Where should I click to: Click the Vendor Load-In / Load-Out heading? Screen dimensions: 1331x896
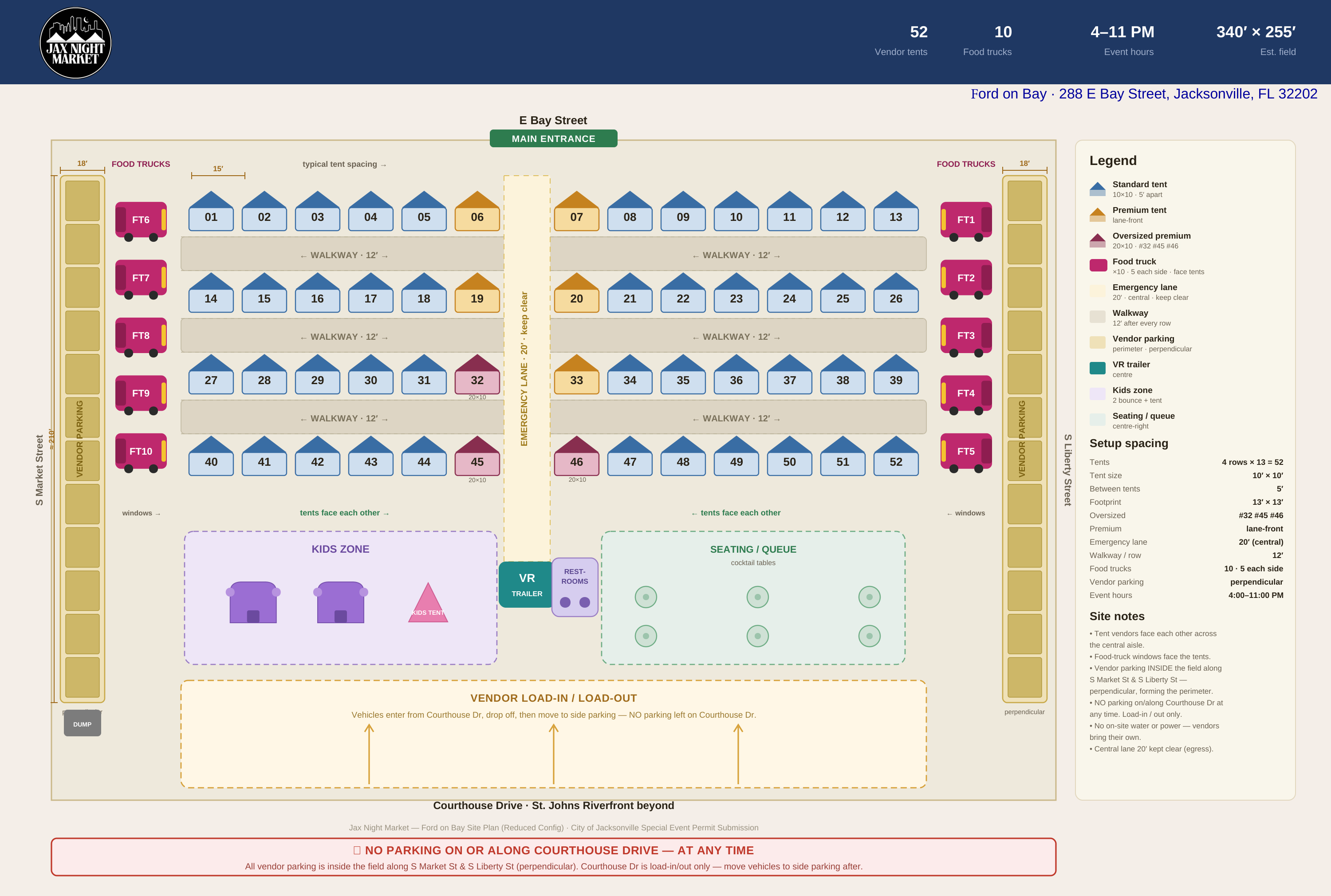pyautogui.click(x=553, y=698)
